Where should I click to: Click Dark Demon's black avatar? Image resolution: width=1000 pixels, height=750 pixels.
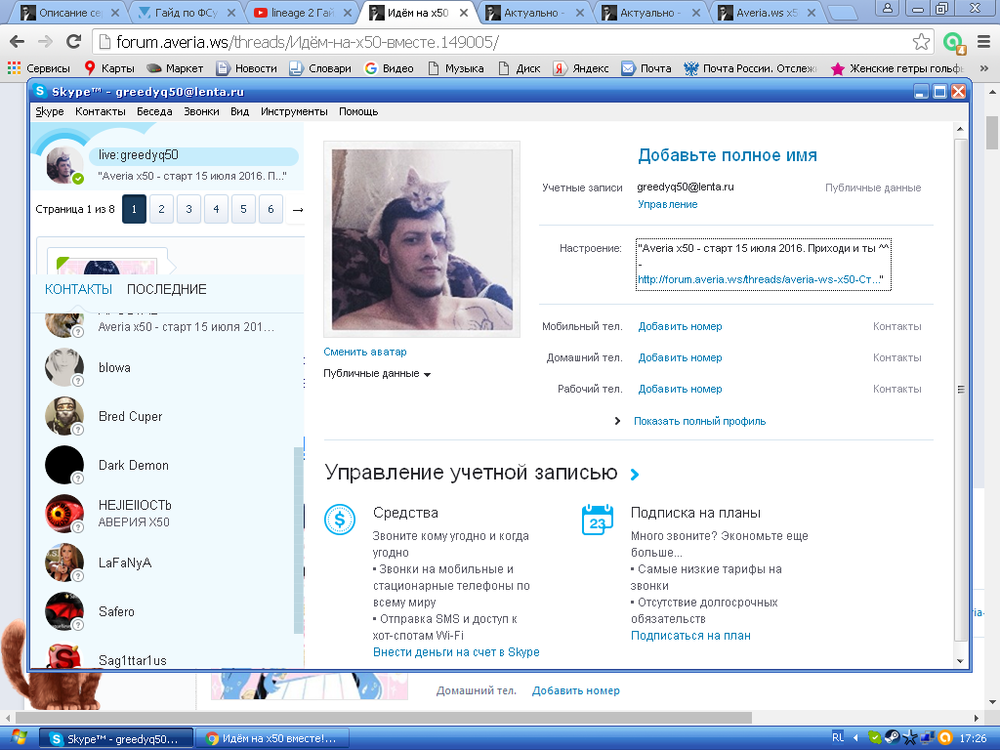pyautogui.click(x=64, y=465)
